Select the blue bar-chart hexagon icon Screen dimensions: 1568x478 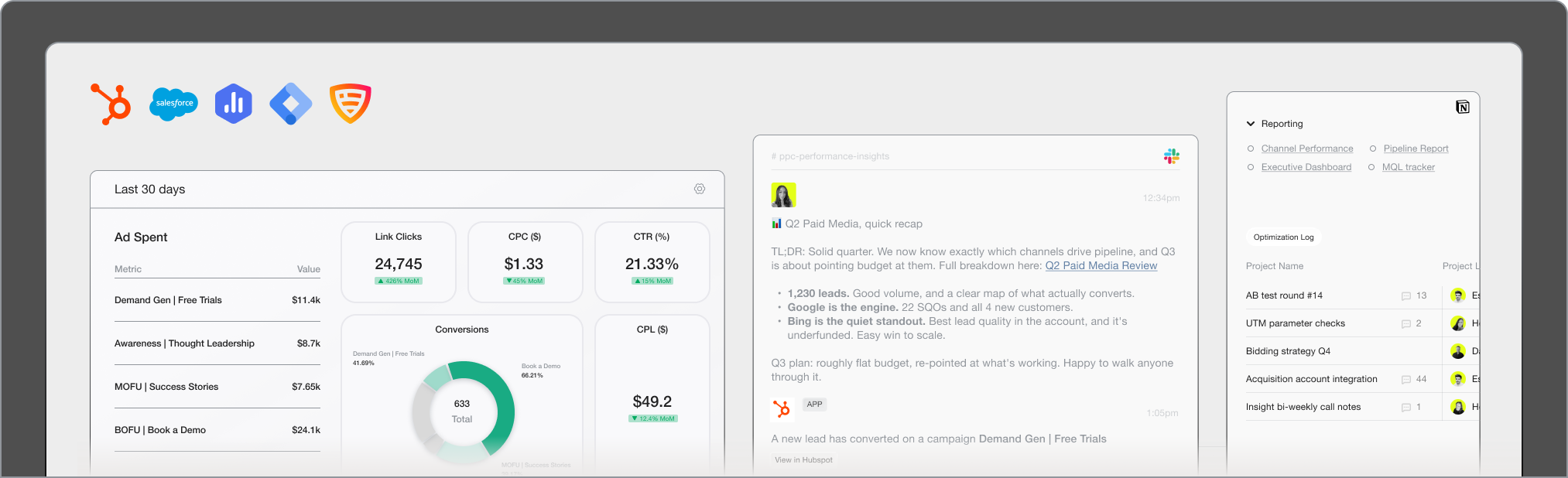233,104
